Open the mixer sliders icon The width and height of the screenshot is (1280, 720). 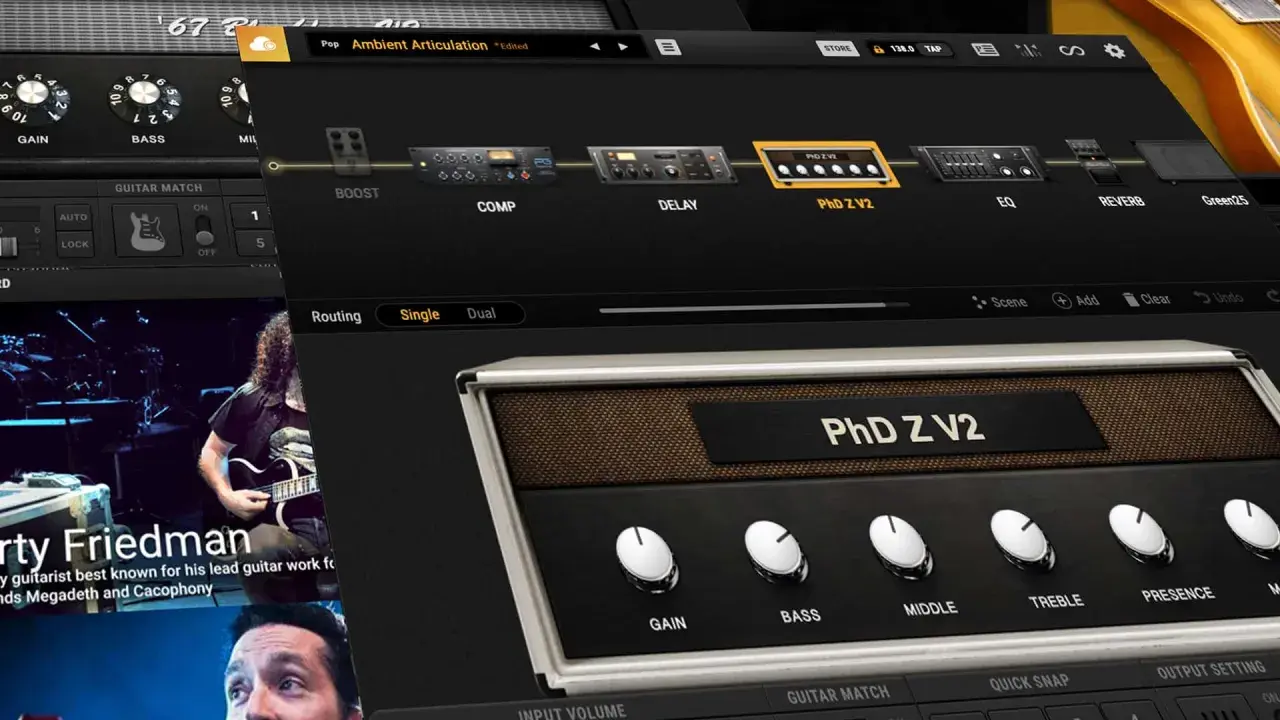pyautogui.click(x=1027, y=50)
